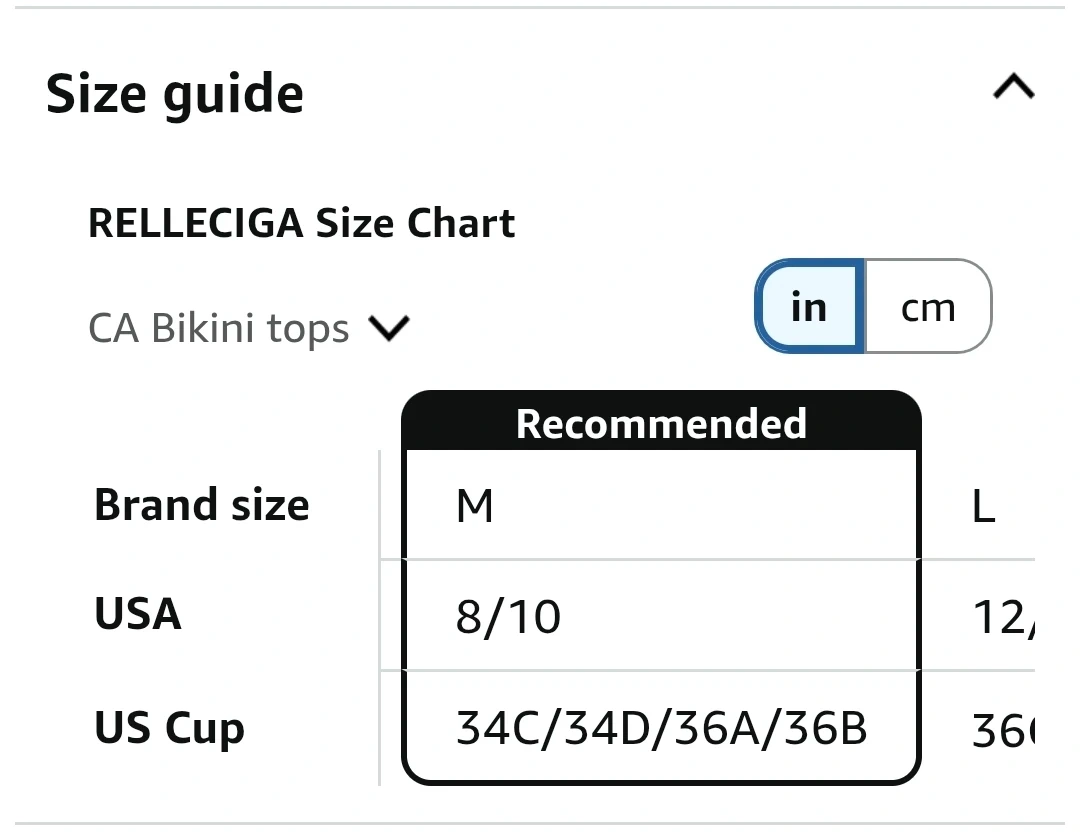Select the 8/10 USA size cell
Viewport: 1080px width, 838px height.
661,617
